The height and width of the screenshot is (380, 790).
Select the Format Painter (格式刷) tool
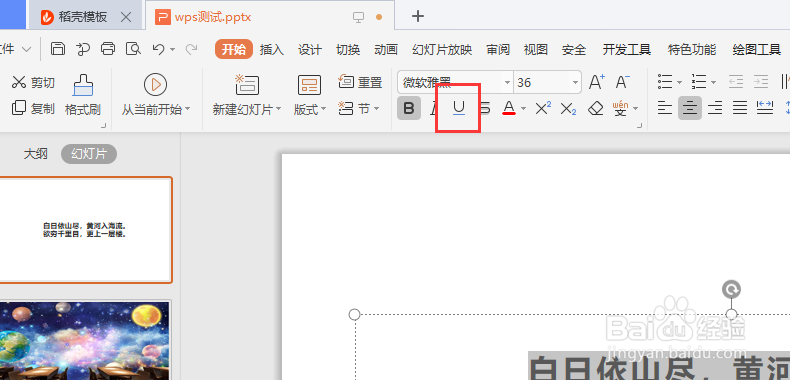click(x=83, y=95)
